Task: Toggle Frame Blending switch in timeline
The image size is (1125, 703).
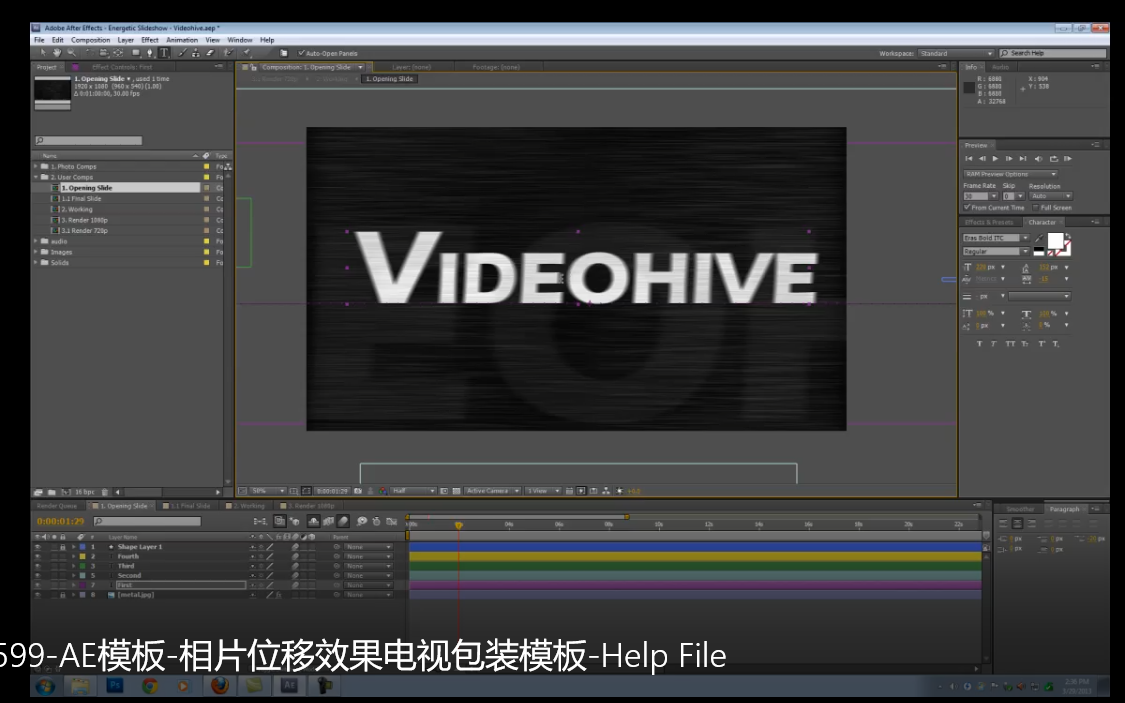Action: pos(328,522)
